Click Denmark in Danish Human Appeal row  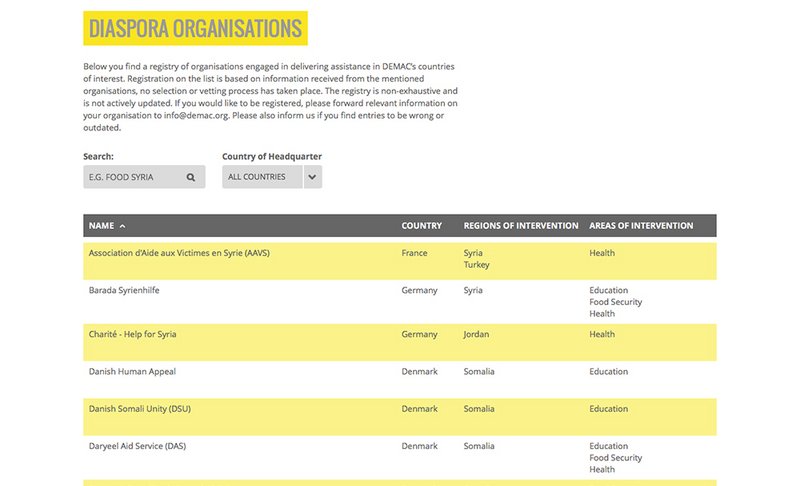pyautogui.click(x=419, y=371)
